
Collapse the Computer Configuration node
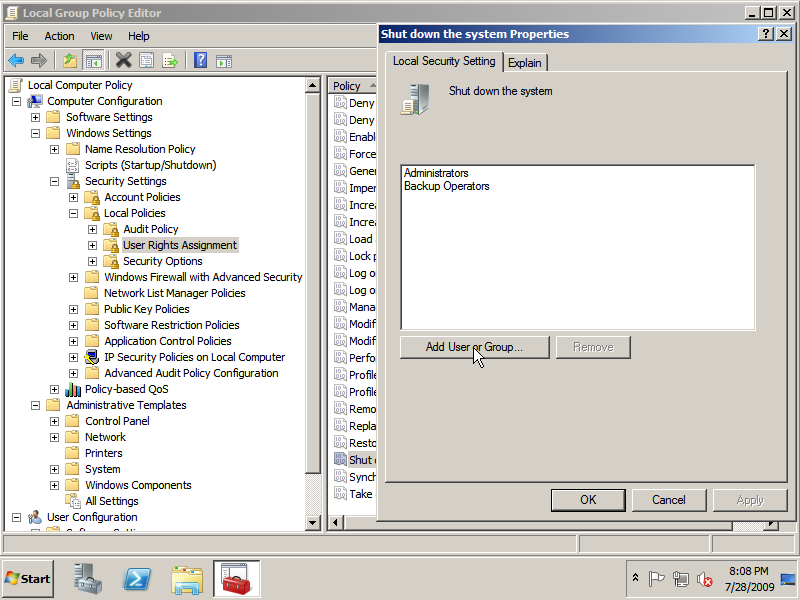16,102
